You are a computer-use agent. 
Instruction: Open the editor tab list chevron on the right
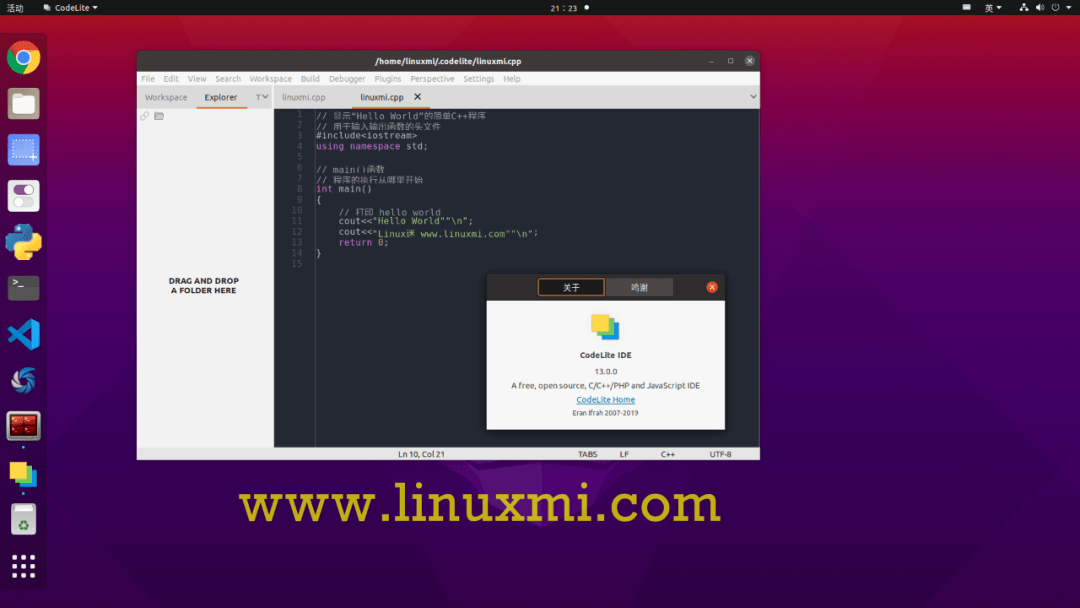[x=755, y=97]
